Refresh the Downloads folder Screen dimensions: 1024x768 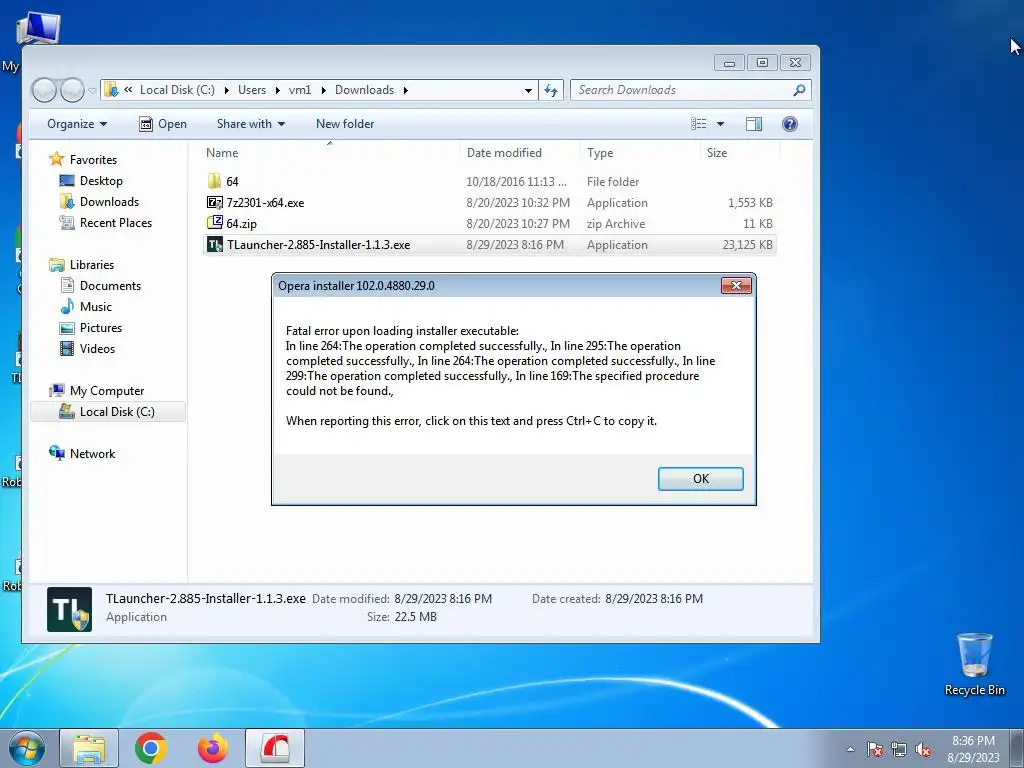pyautogui.click(x=551, y=90)
